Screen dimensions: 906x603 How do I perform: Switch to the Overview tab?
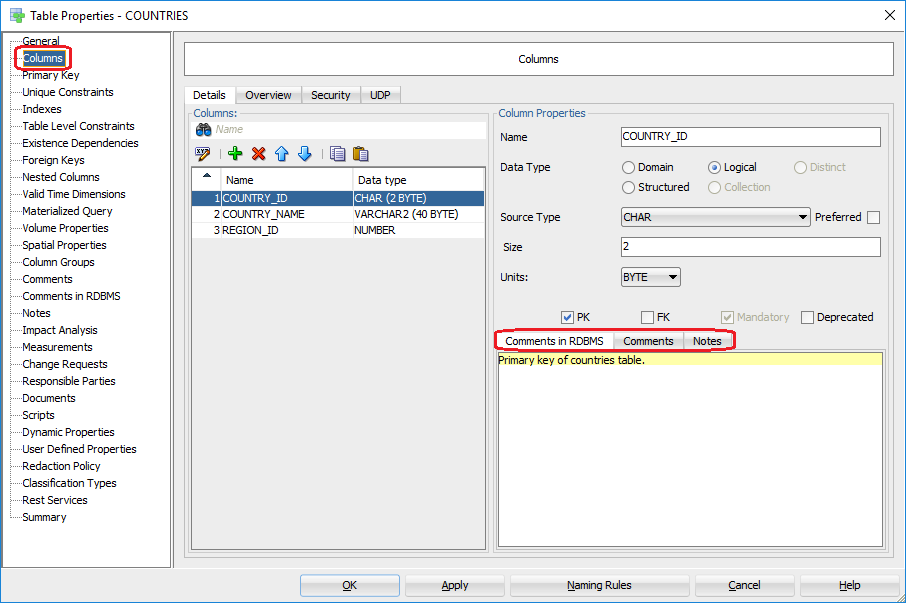tap(268, 95)
